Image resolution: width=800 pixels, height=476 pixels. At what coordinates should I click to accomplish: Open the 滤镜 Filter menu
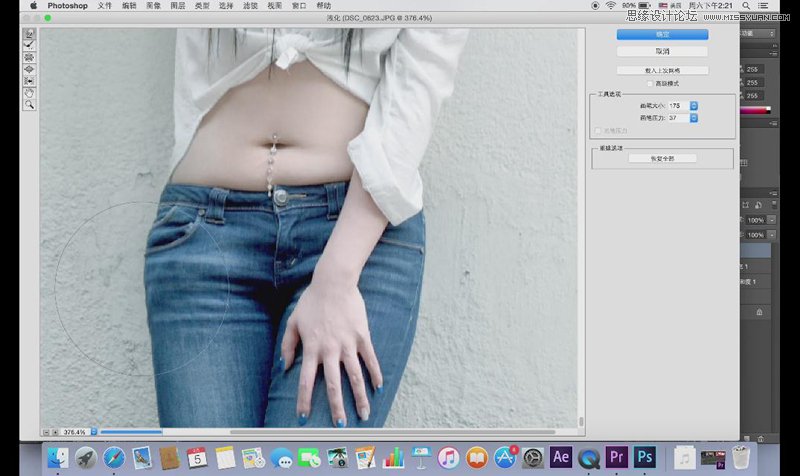pos(250,6)
